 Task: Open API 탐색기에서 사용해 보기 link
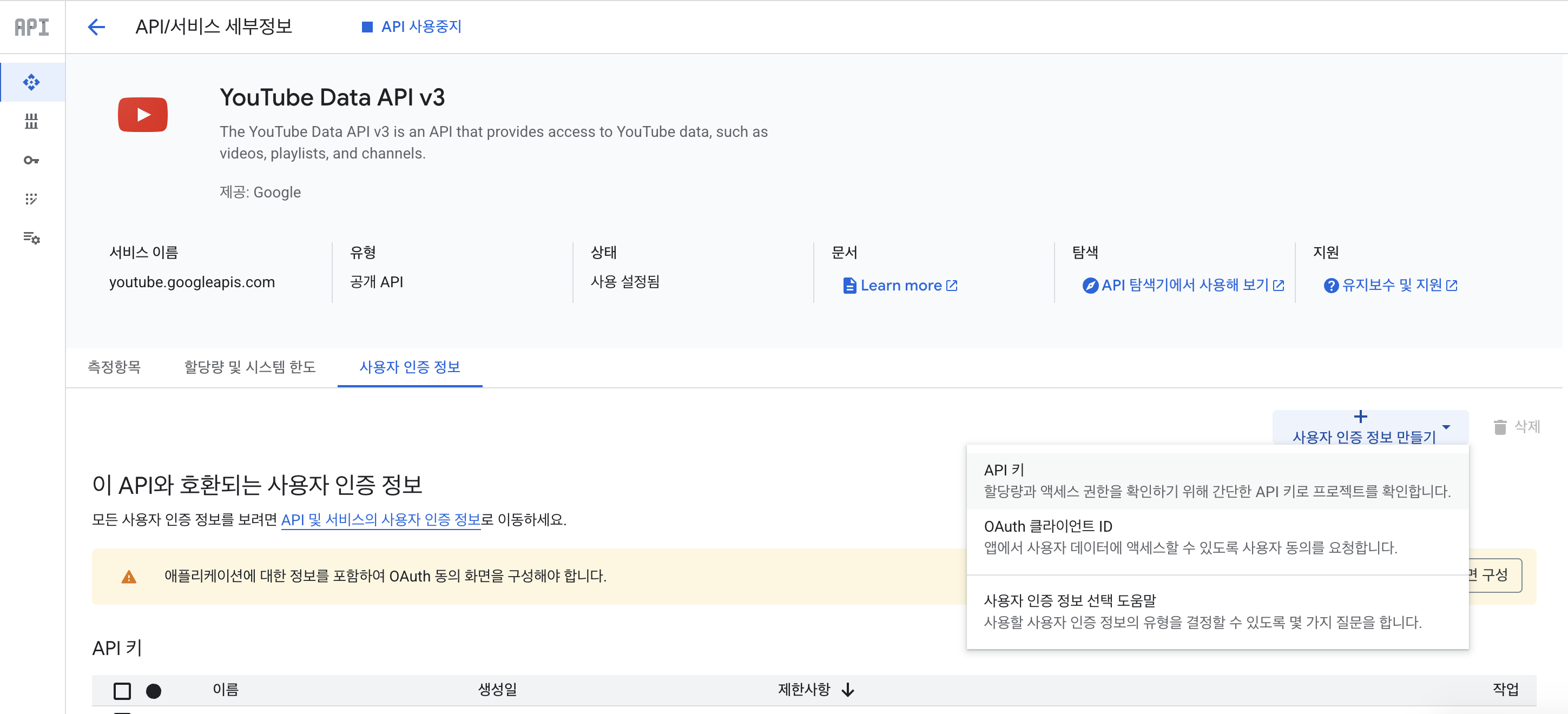(x=1184, y=286)
